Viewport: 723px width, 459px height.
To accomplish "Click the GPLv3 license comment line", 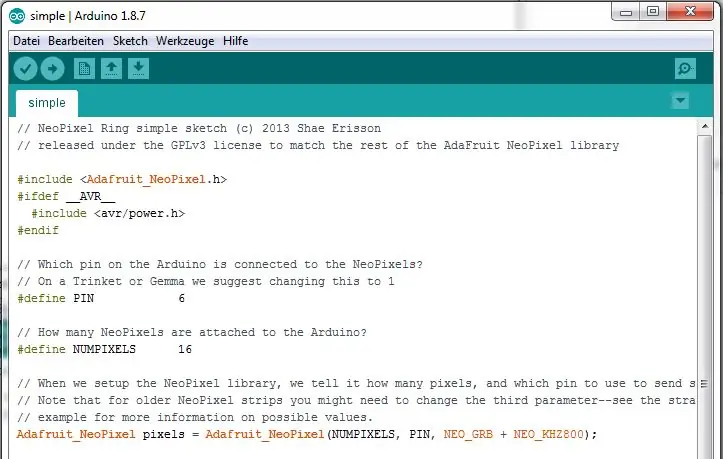I will pos(318,145).
